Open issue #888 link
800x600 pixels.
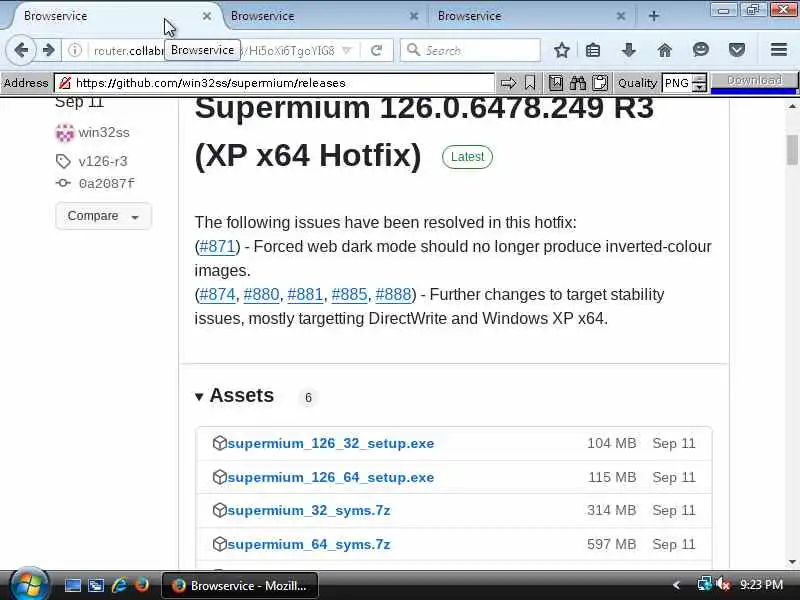pyautogui.click(x=393, y=294)
